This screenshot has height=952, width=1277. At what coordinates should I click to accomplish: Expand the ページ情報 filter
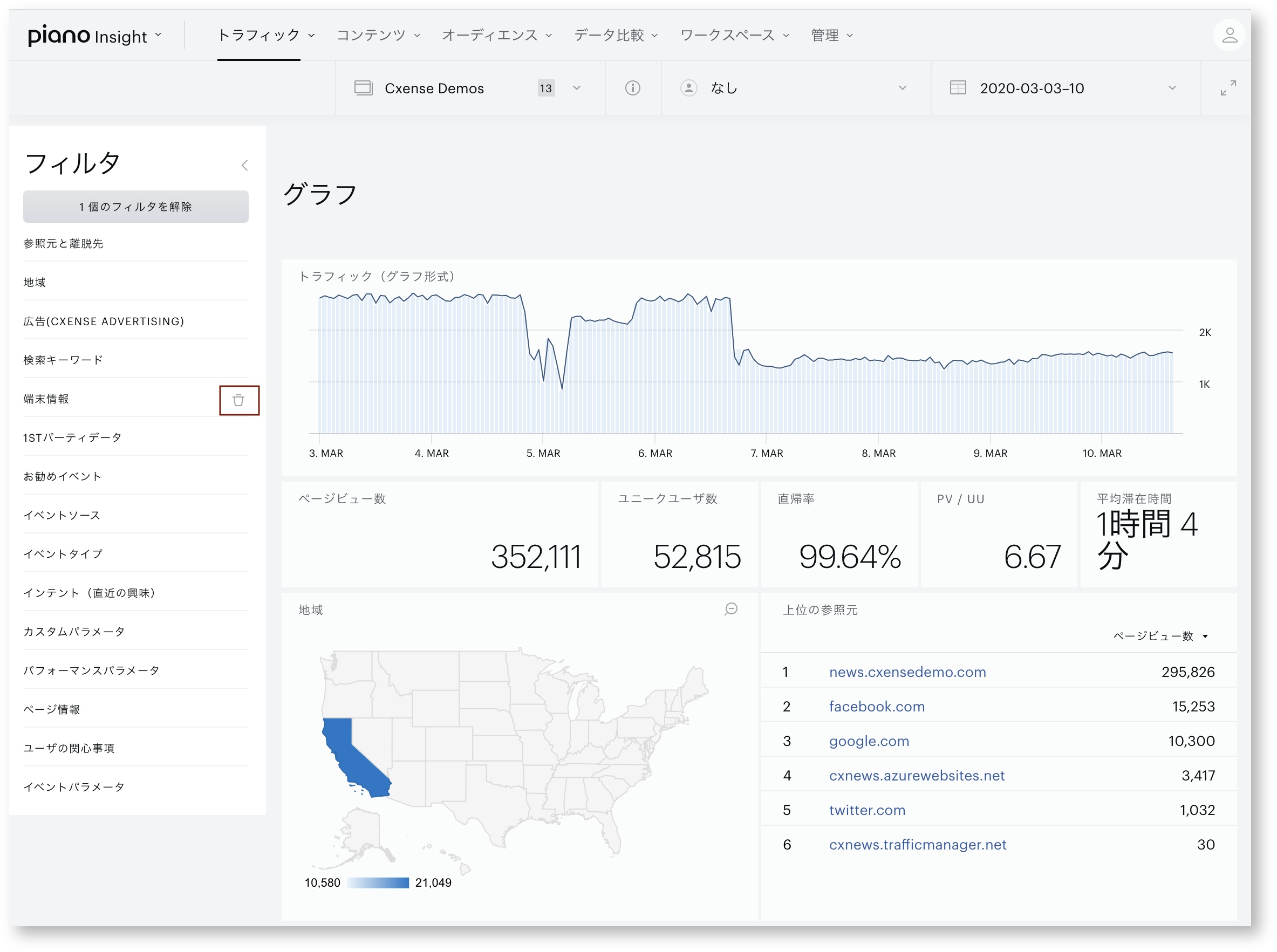point(135,709)
